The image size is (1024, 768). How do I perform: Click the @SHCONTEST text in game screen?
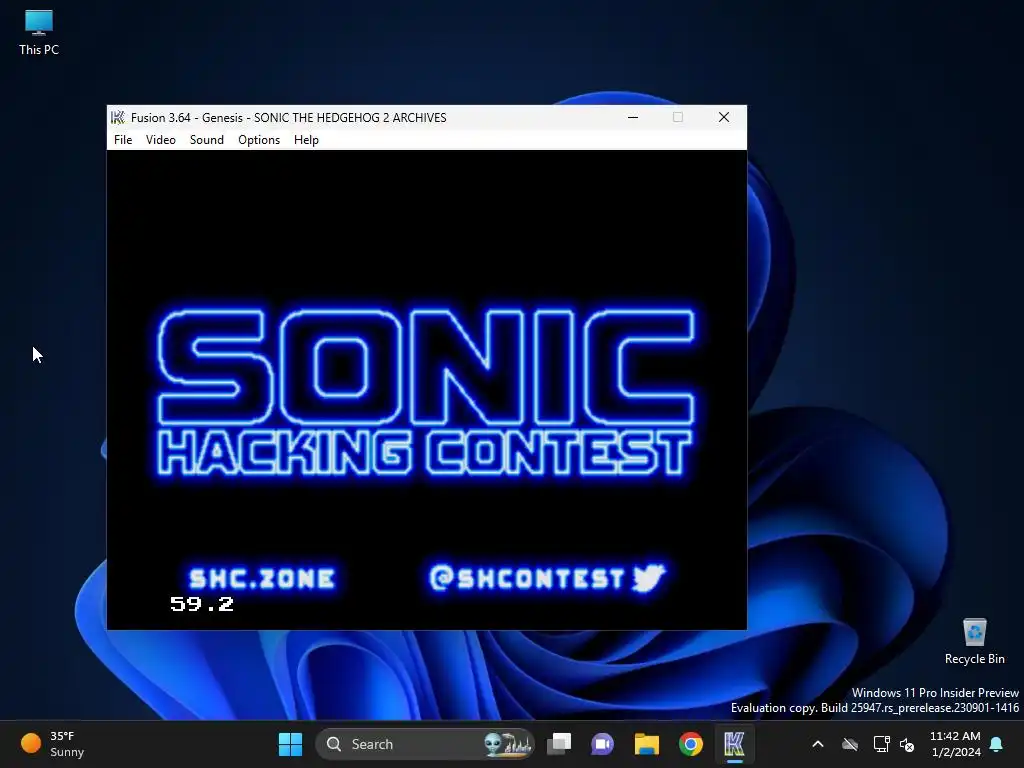click(527, 578)
